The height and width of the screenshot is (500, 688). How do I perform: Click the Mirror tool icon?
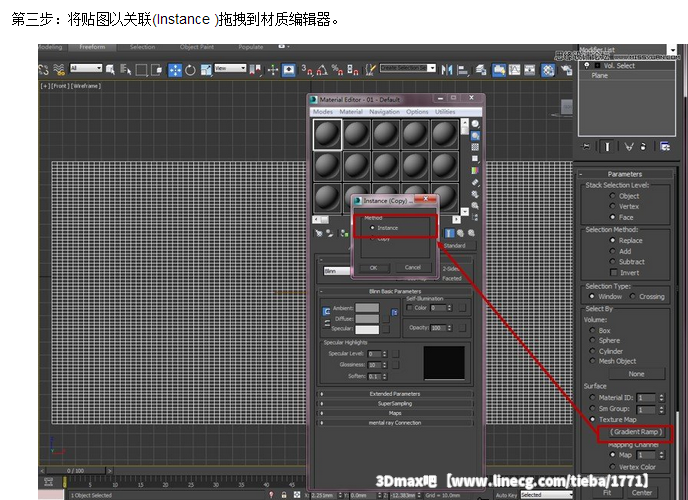(x=447, y=70)
